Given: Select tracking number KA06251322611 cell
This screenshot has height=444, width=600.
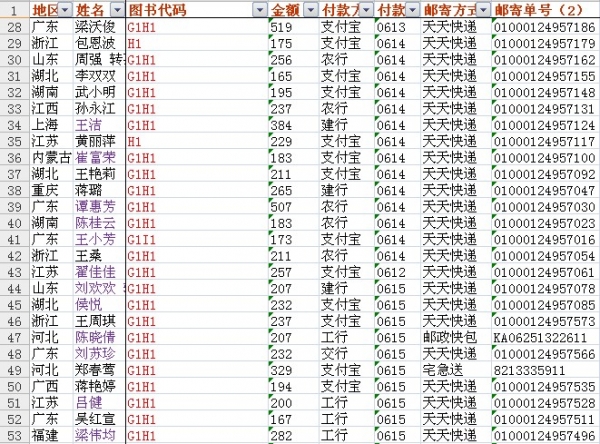Looking at the screenshot, I should (541, 337).
